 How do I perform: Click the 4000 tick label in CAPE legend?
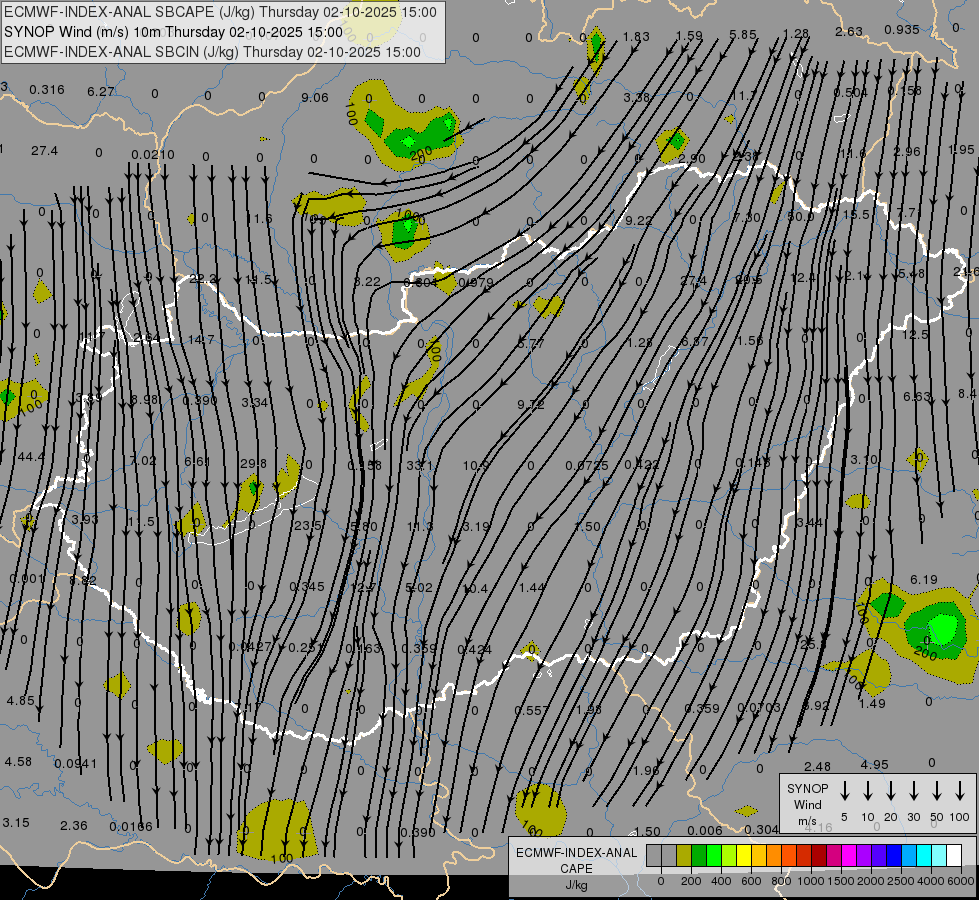(932, 881)
